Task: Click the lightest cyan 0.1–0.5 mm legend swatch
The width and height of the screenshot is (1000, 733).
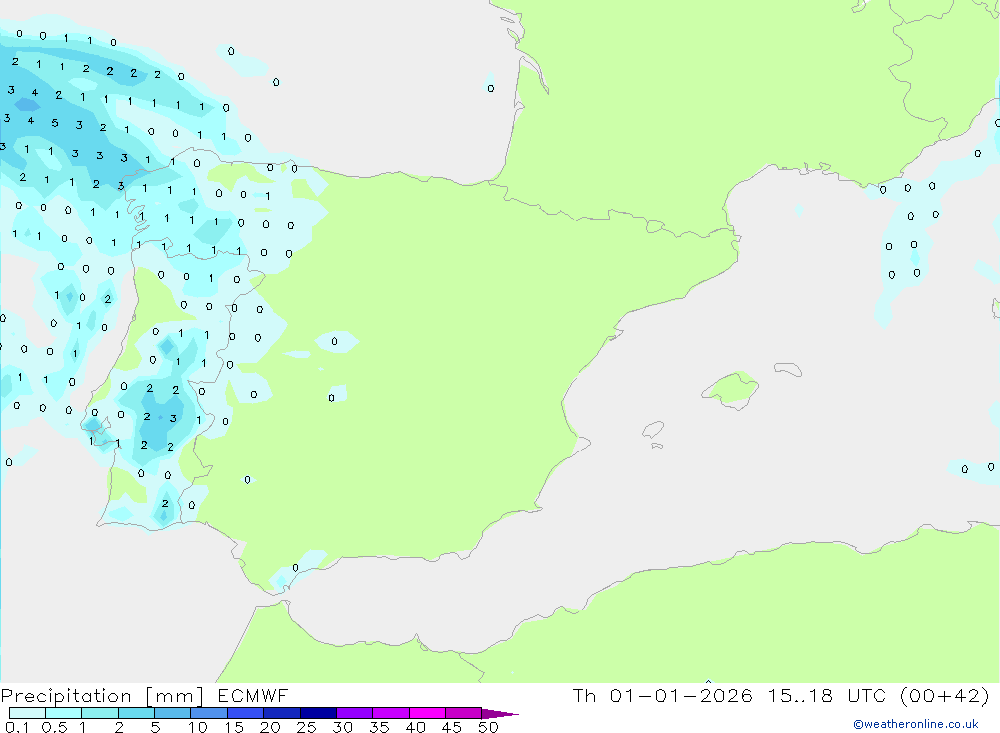Action: [x=27, y=713]
